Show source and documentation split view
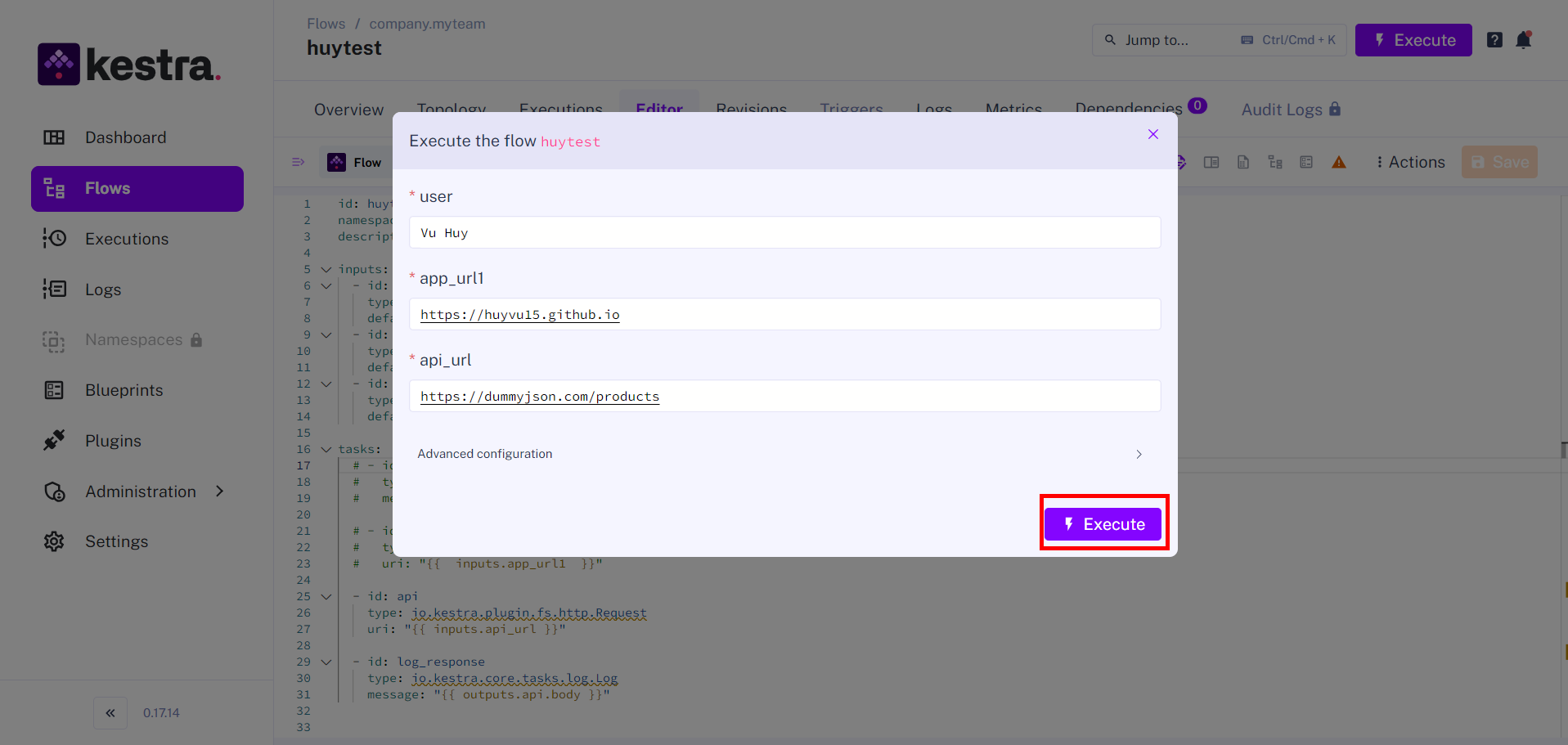 [x=1211, y=163]
